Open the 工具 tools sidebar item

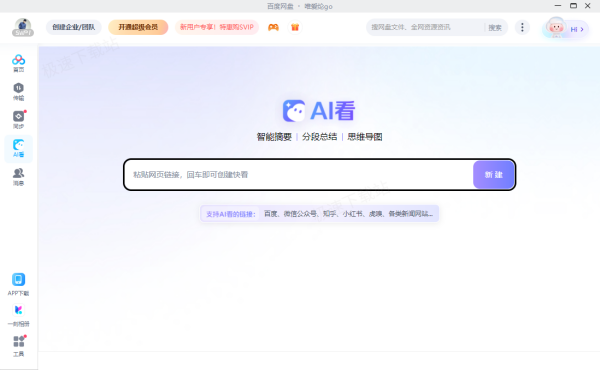18,346
